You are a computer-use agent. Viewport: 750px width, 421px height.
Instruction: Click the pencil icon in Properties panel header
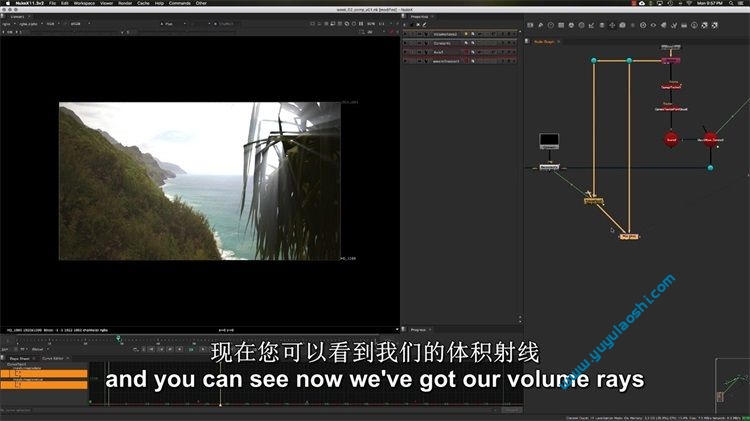[x=424, y=25]
